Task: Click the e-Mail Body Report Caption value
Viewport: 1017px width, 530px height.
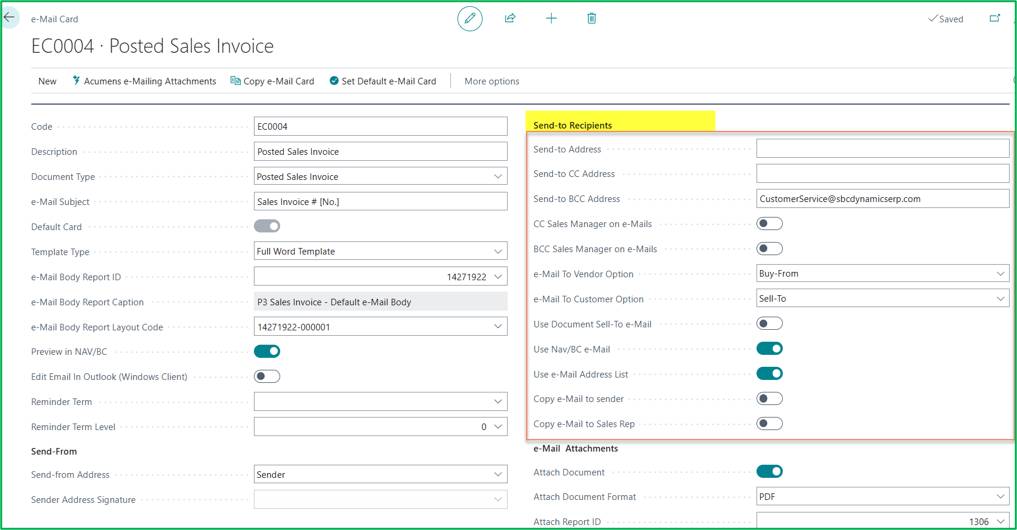Action: click(380, 302)
